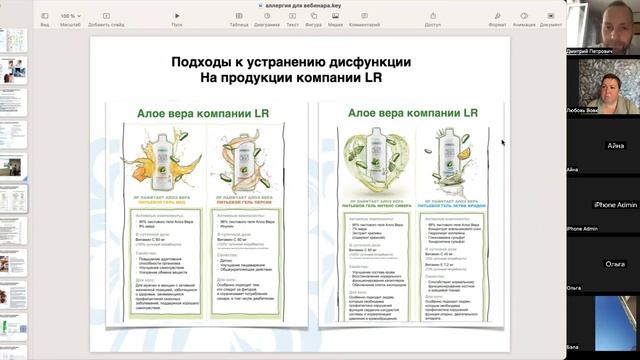This screenshot has width=640, height=360.
Task: Select the Дмитрий Петрович video tile
Action: pyautogui.click(x=603, y=27)
